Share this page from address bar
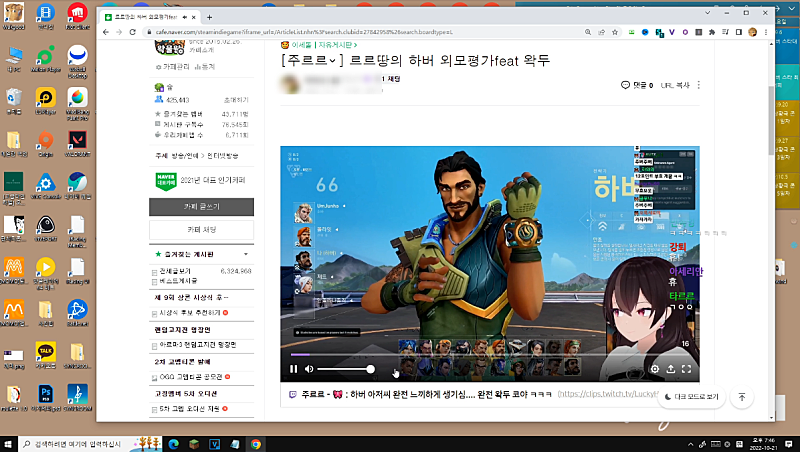The image size is (800, 452). 602,32
